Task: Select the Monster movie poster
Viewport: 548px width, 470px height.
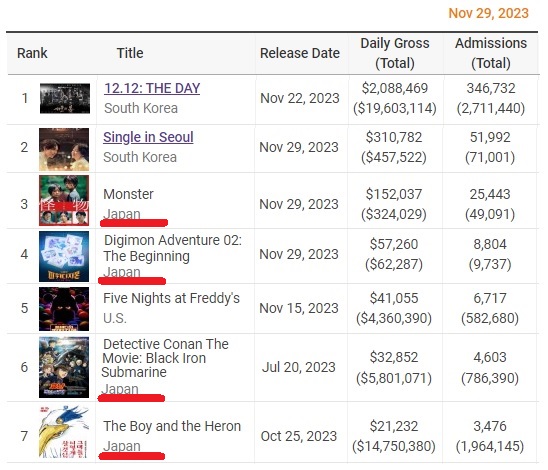Action: pos(64,200)
